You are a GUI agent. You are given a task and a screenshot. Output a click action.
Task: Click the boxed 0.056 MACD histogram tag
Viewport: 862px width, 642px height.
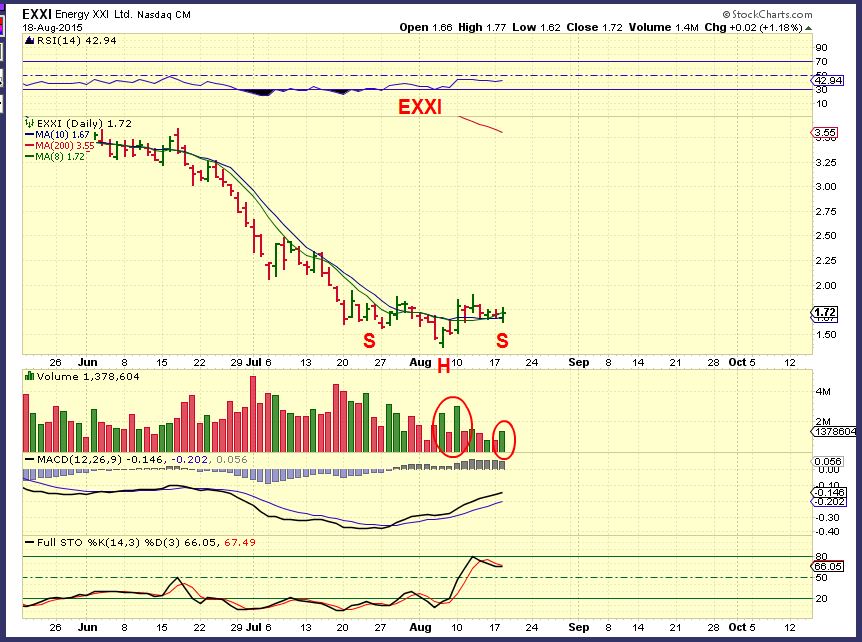pos(828,462)
